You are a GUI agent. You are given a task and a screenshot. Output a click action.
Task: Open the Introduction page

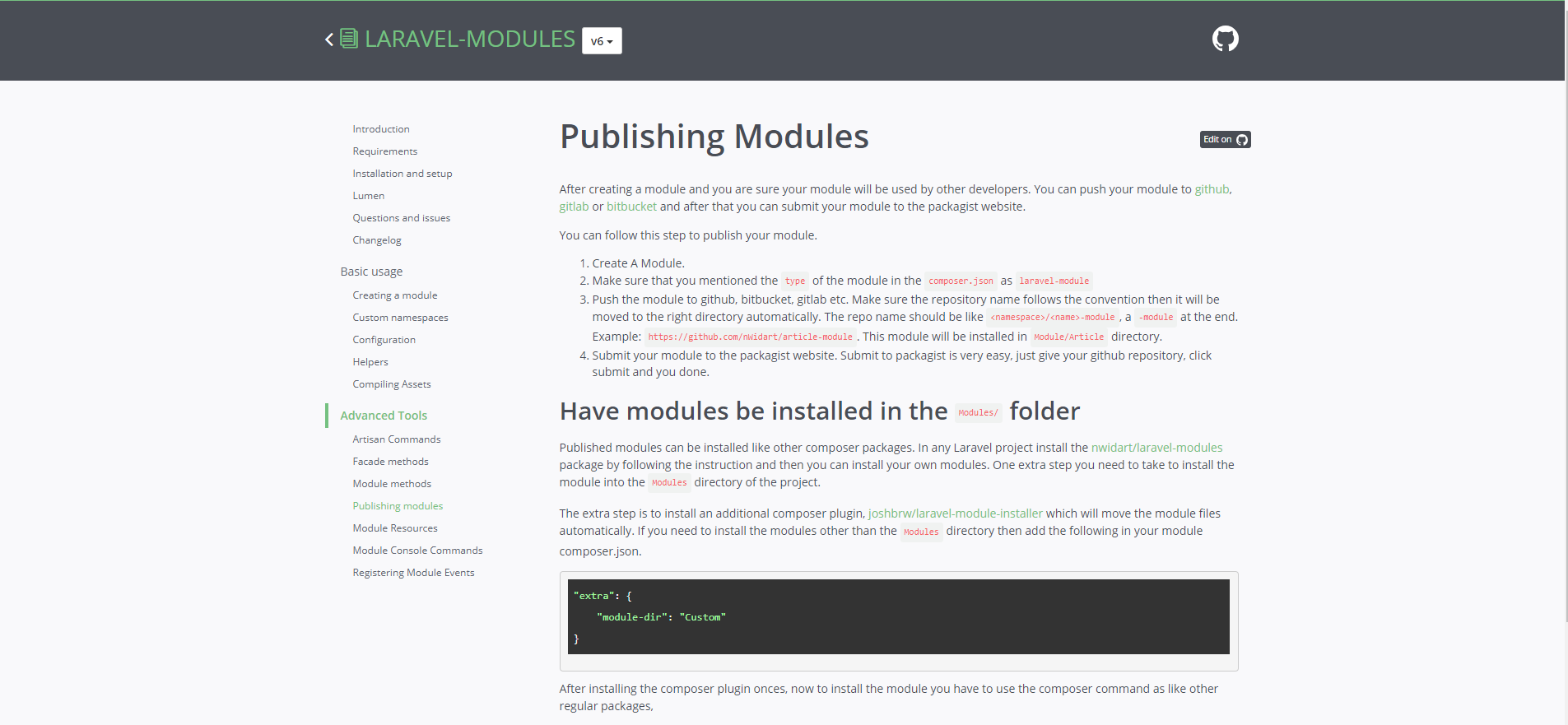click(381, 129)
